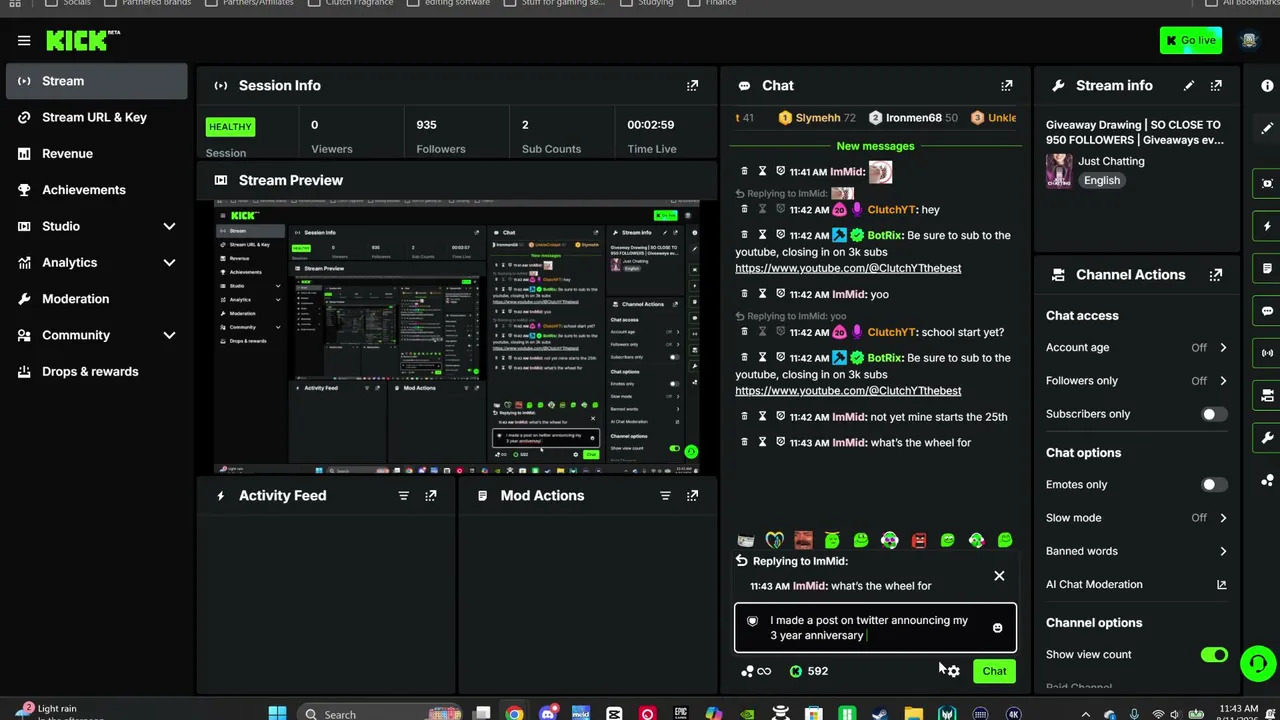Screen dimensions: 1280x720
Task: Open Account age settings
Action: (x=1137, y=348)
